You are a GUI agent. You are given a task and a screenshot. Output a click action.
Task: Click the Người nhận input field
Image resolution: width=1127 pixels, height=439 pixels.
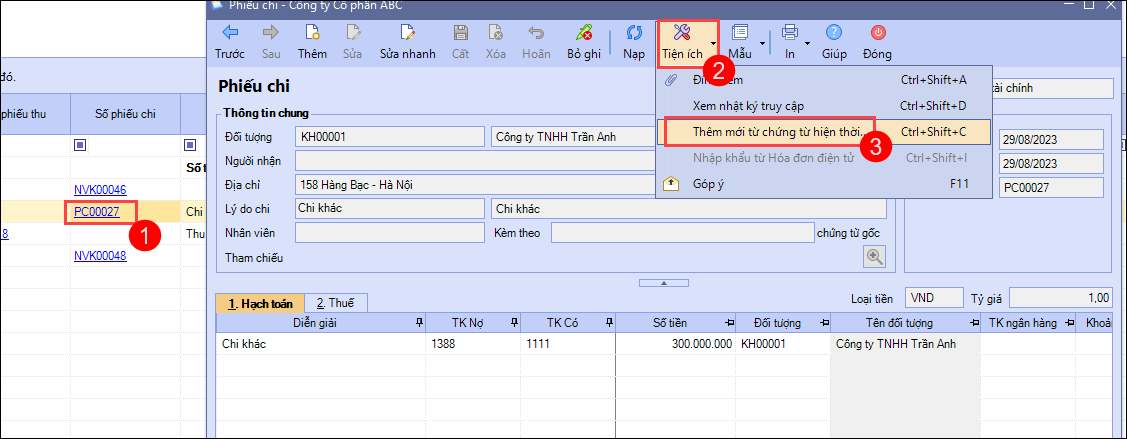pyautogui.click(x=480, y=160)
